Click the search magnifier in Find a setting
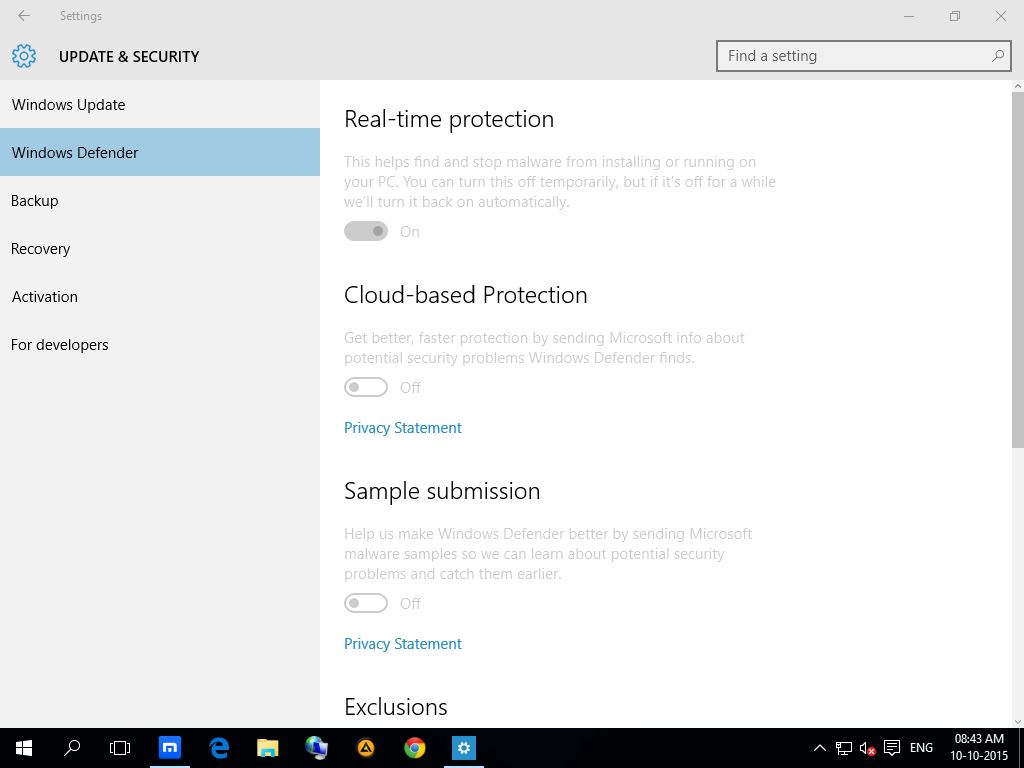The height and width of the screenshot is (768, 1024). coord(997,56)
